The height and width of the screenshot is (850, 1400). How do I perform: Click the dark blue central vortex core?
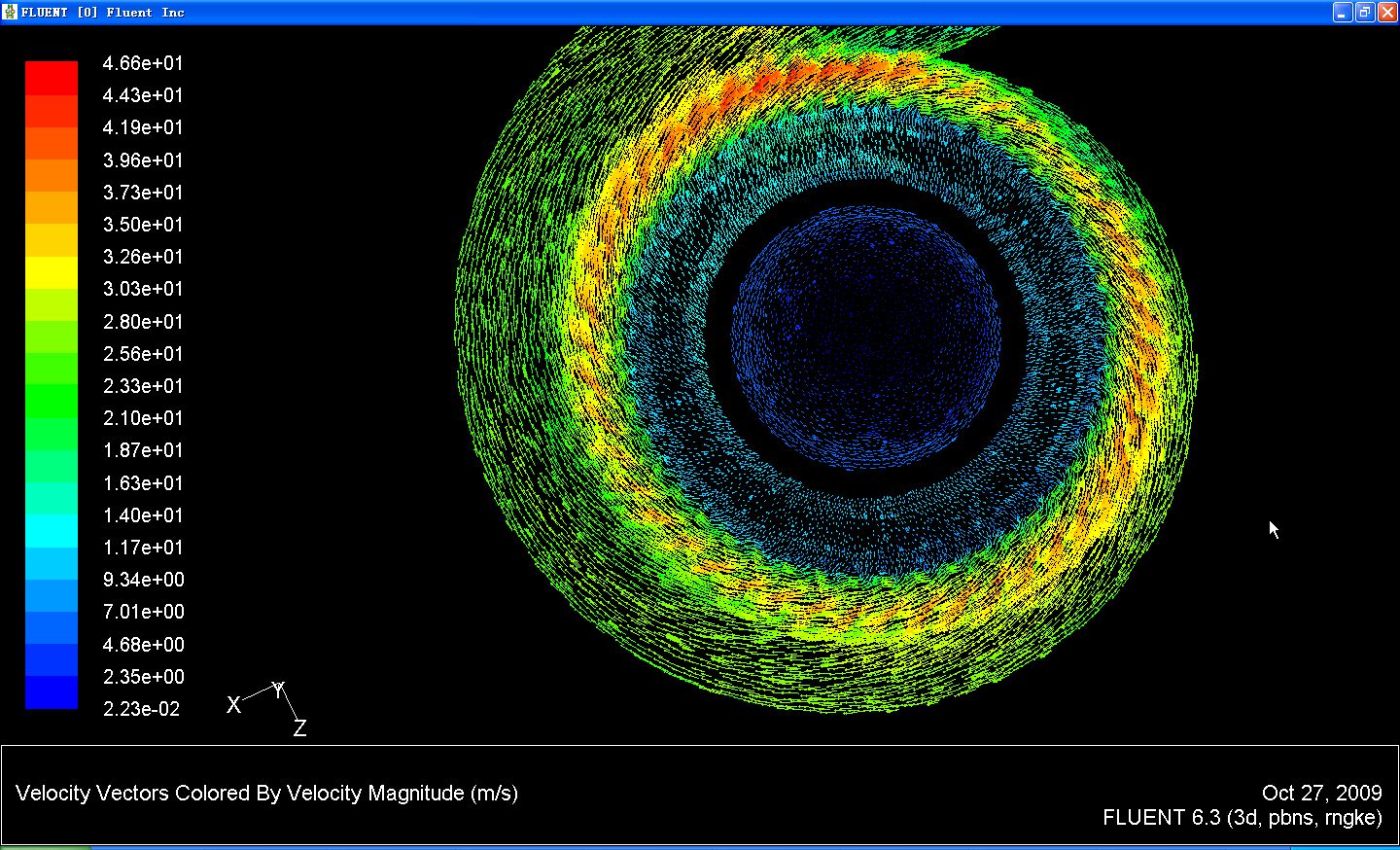coord(865,339)
